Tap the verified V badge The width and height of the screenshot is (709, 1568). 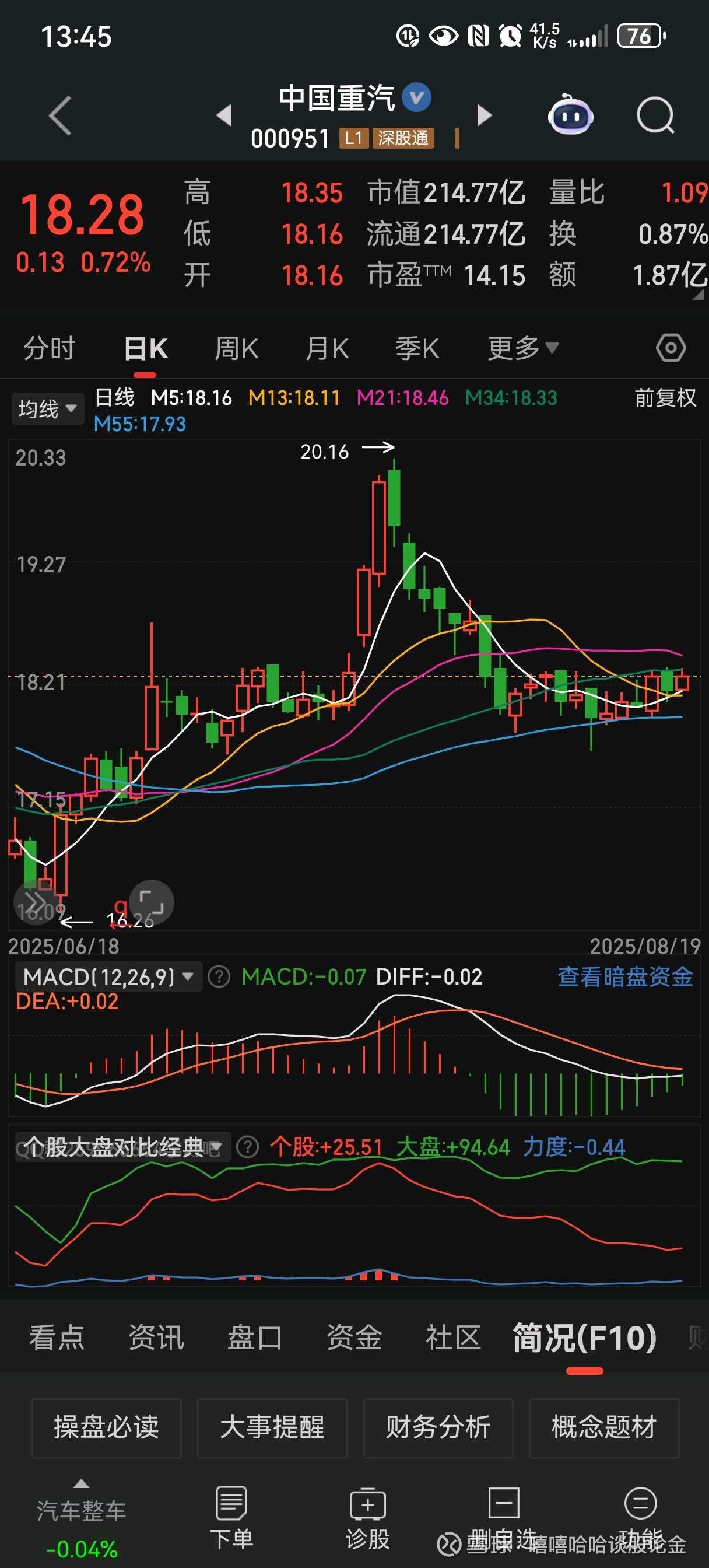point(417,97)
